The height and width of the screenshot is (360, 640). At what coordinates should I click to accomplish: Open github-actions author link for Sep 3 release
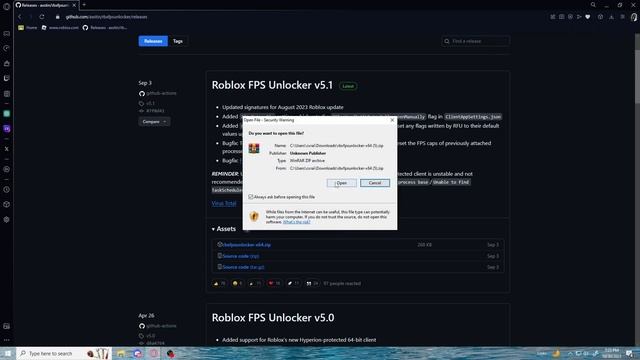(161, 93)
